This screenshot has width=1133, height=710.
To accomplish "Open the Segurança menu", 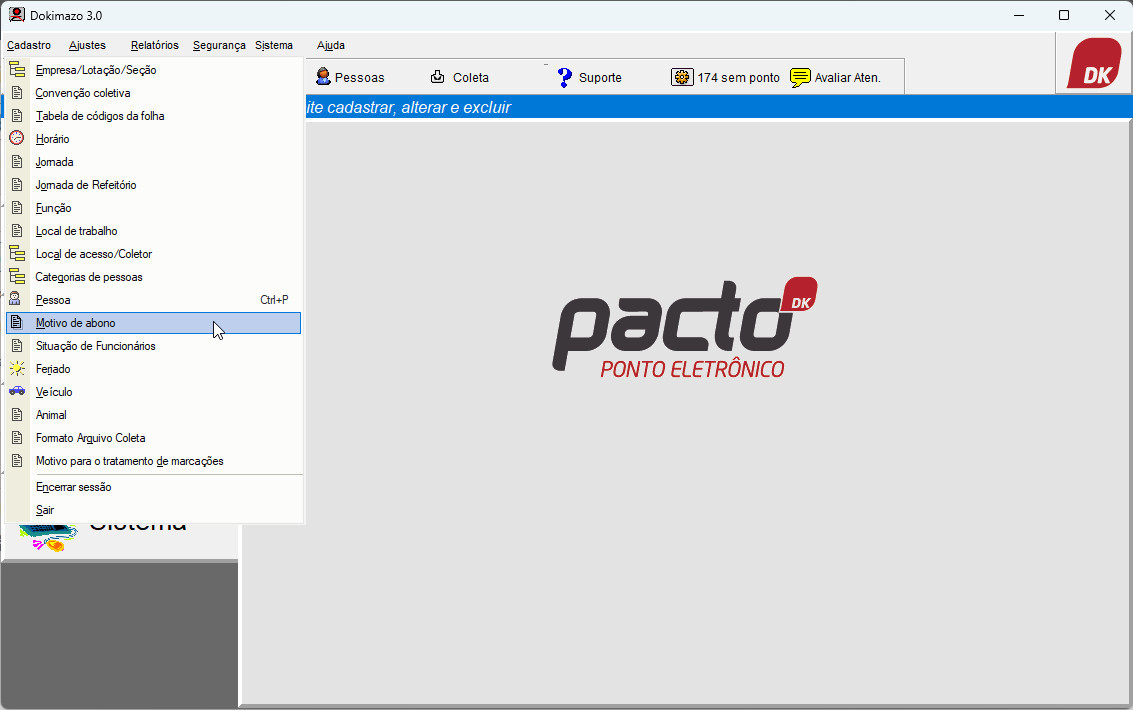I will coord(219,45).
